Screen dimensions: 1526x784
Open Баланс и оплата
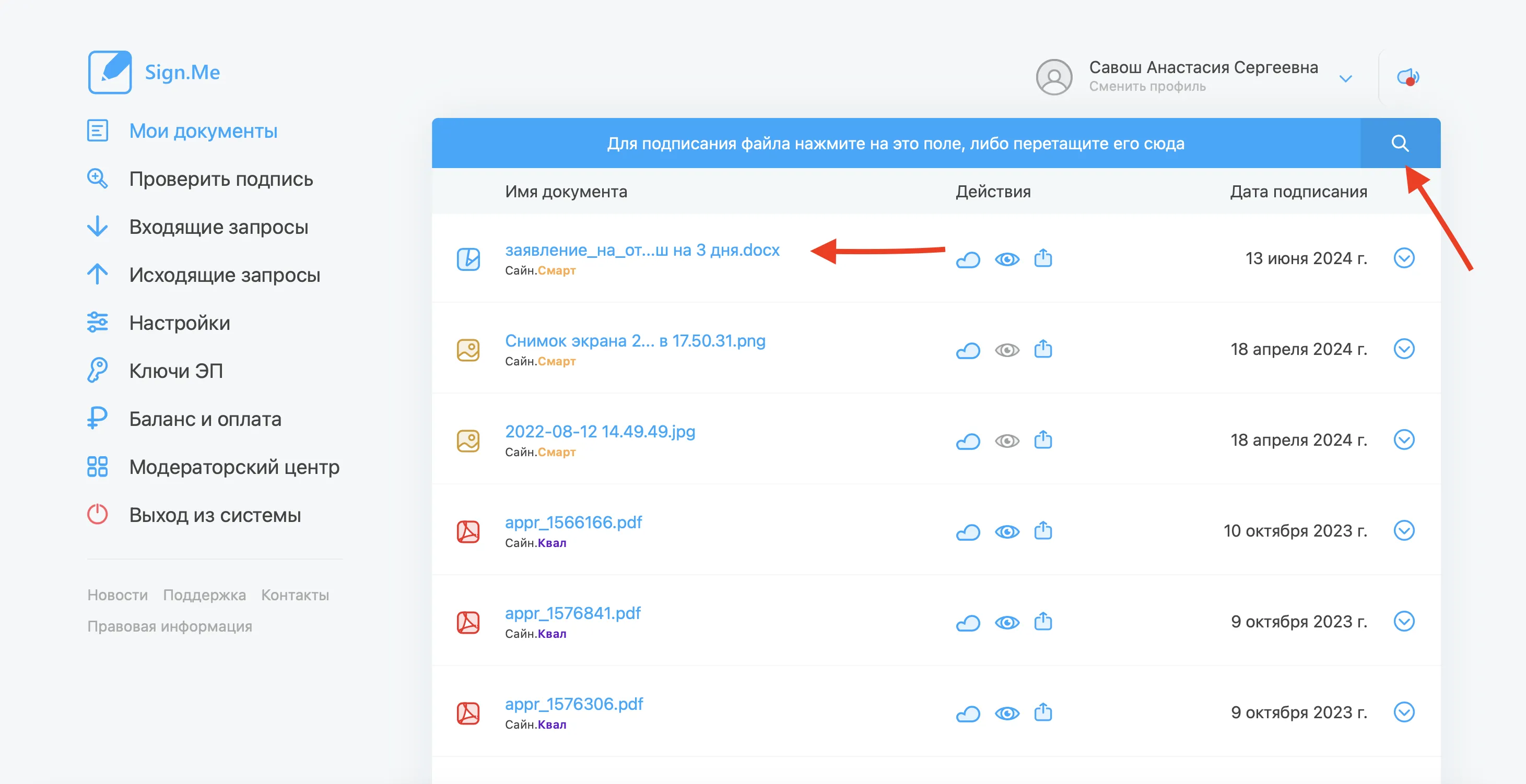pos(205,419)
